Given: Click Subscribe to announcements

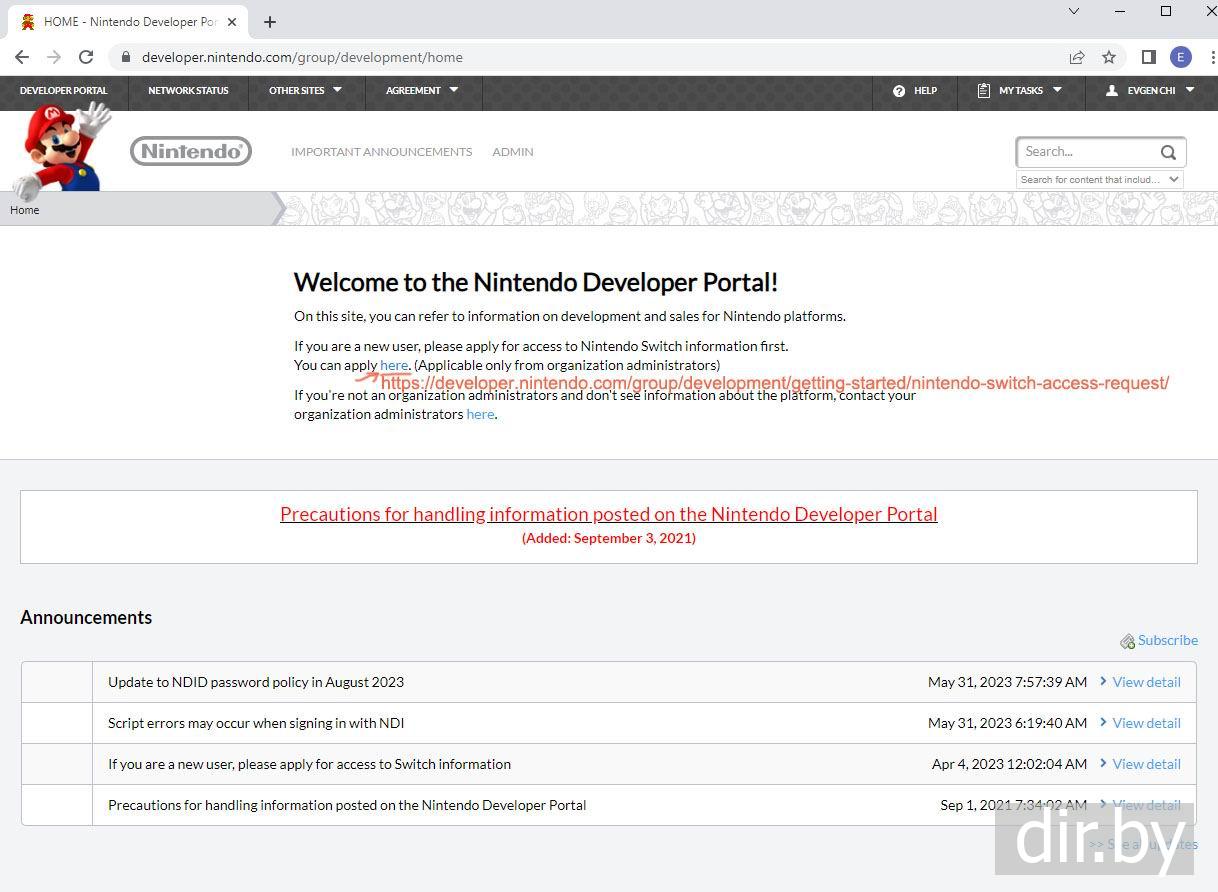Looking at the screenshot, I should pyautogui.click(x=1166, y=640).
